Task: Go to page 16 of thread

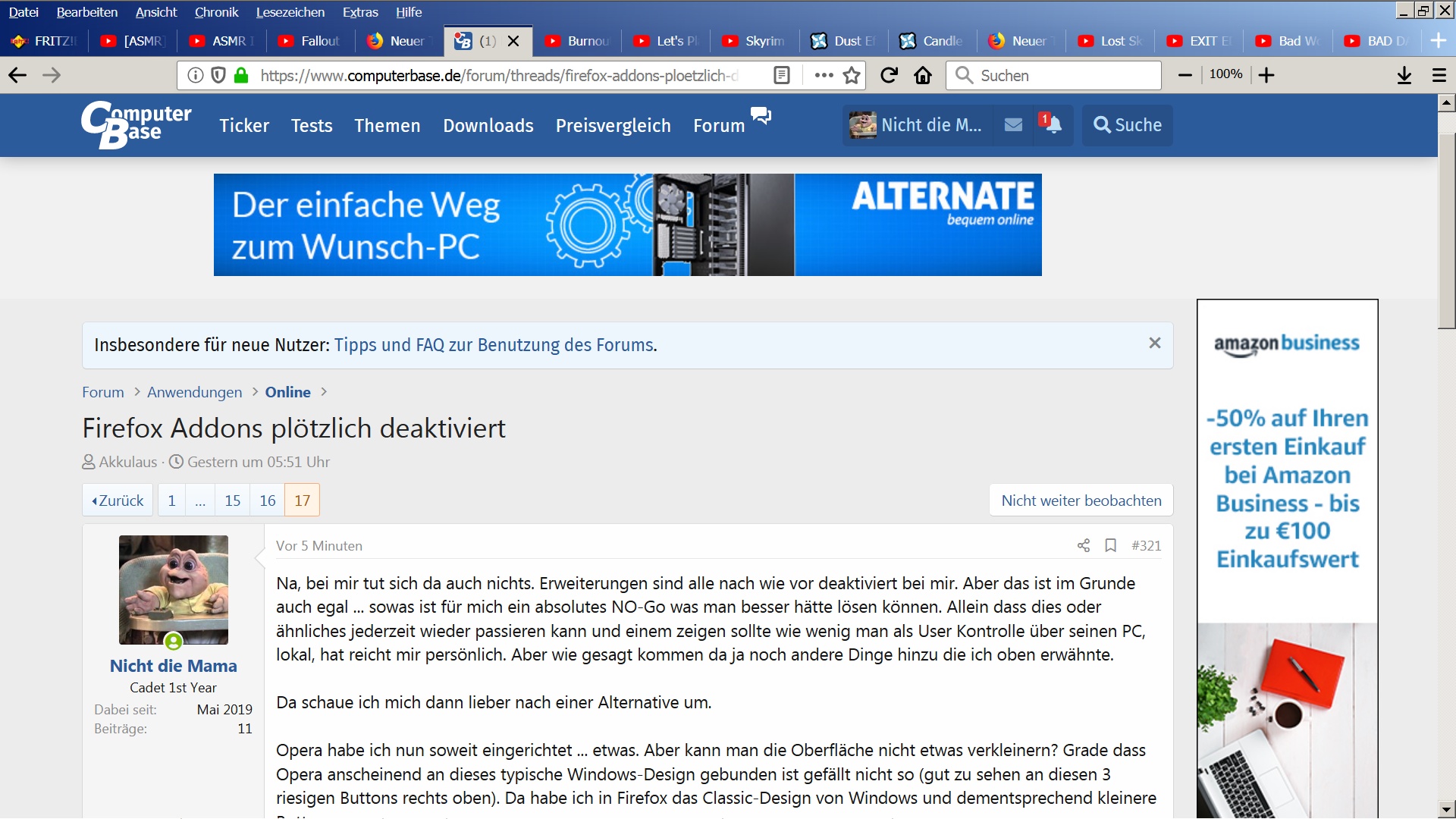Action: [267, 500]
